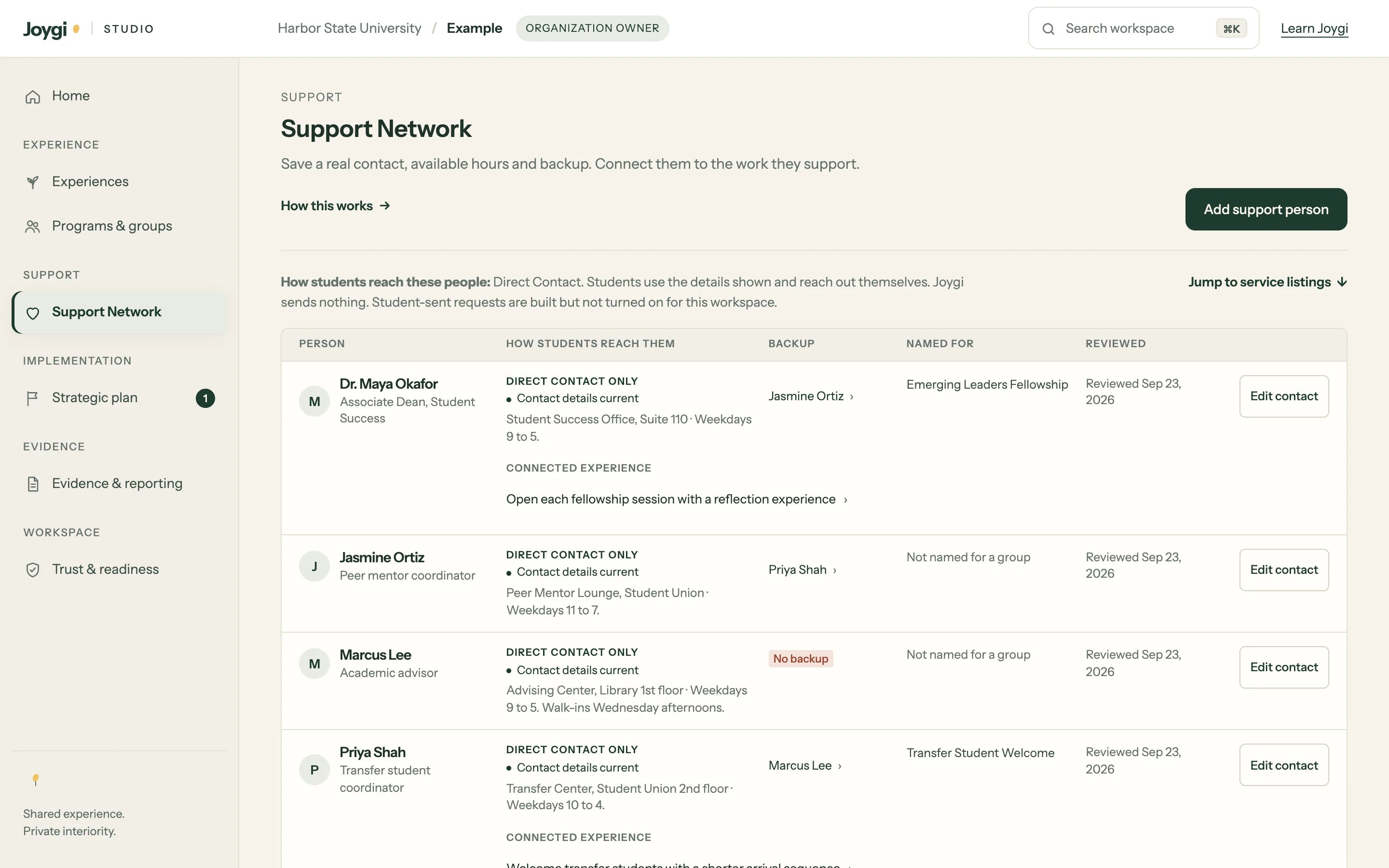1389x868 pixels.
Task: Click the Programs & groups people icon
Action: click(x=33, y=226)
